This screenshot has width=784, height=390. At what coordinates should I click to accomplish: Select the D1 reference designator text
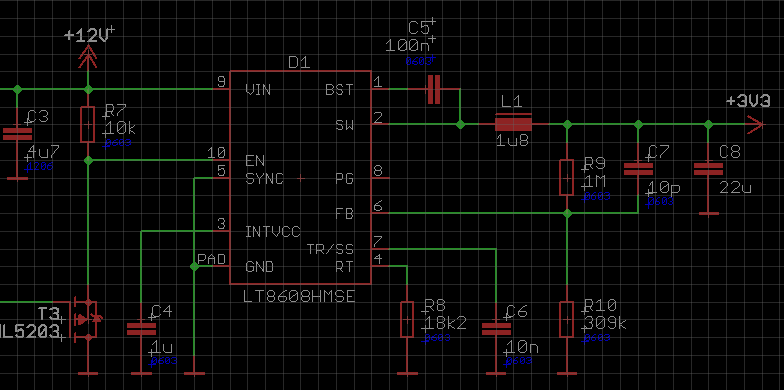299,62
